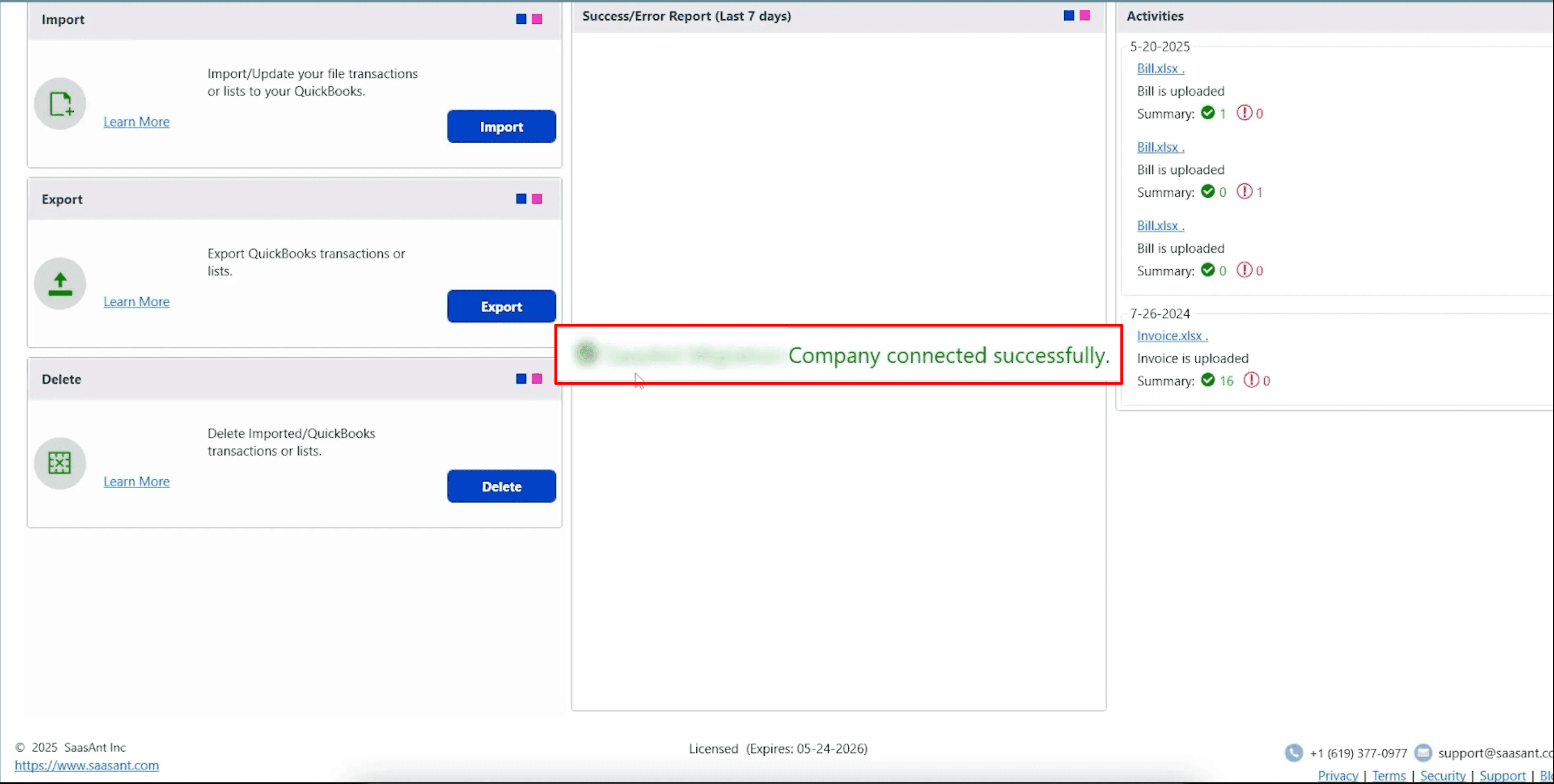This screenshot has height=784, width=1554.
Task: Open the Invoice.xlsx activity link
Action: (x=1172, y=336)
